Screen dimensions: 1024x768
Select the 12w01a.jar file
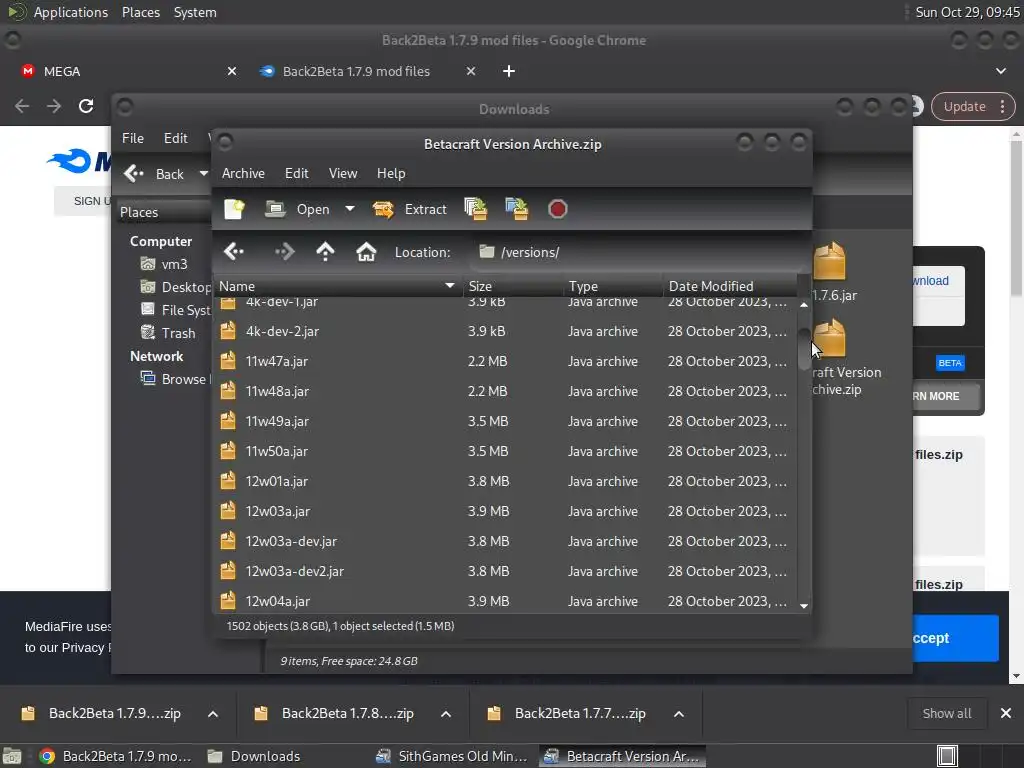(505, 481)
